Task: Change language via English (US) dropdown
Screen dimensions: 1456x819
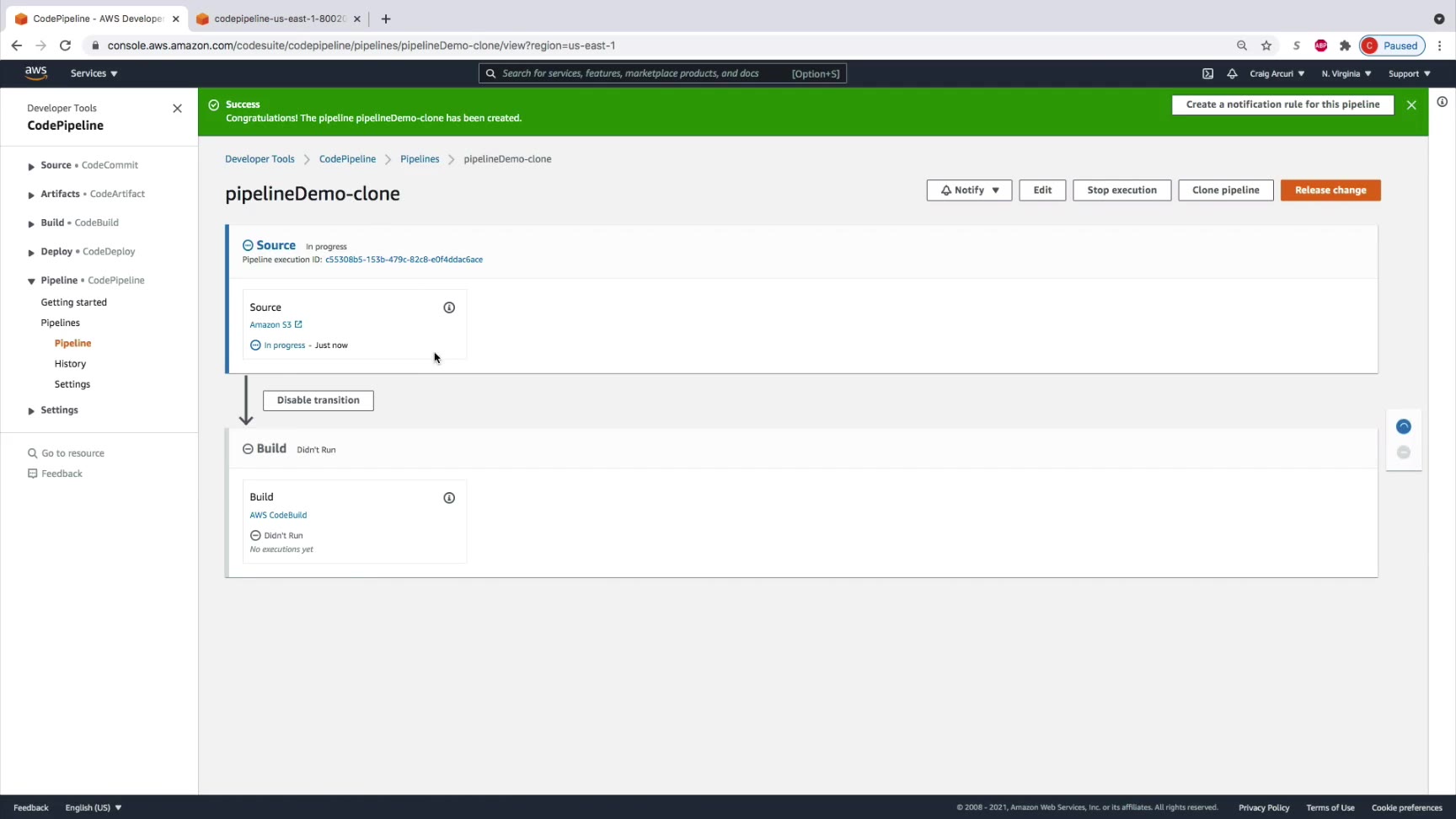Action: click(x=94, y=807)
